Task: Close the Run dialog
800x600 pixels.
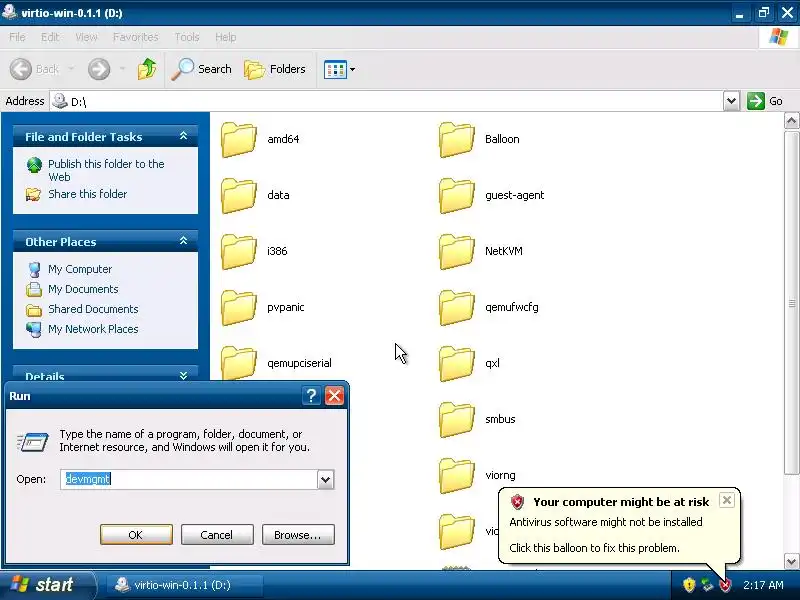Action: click(334, 395)
